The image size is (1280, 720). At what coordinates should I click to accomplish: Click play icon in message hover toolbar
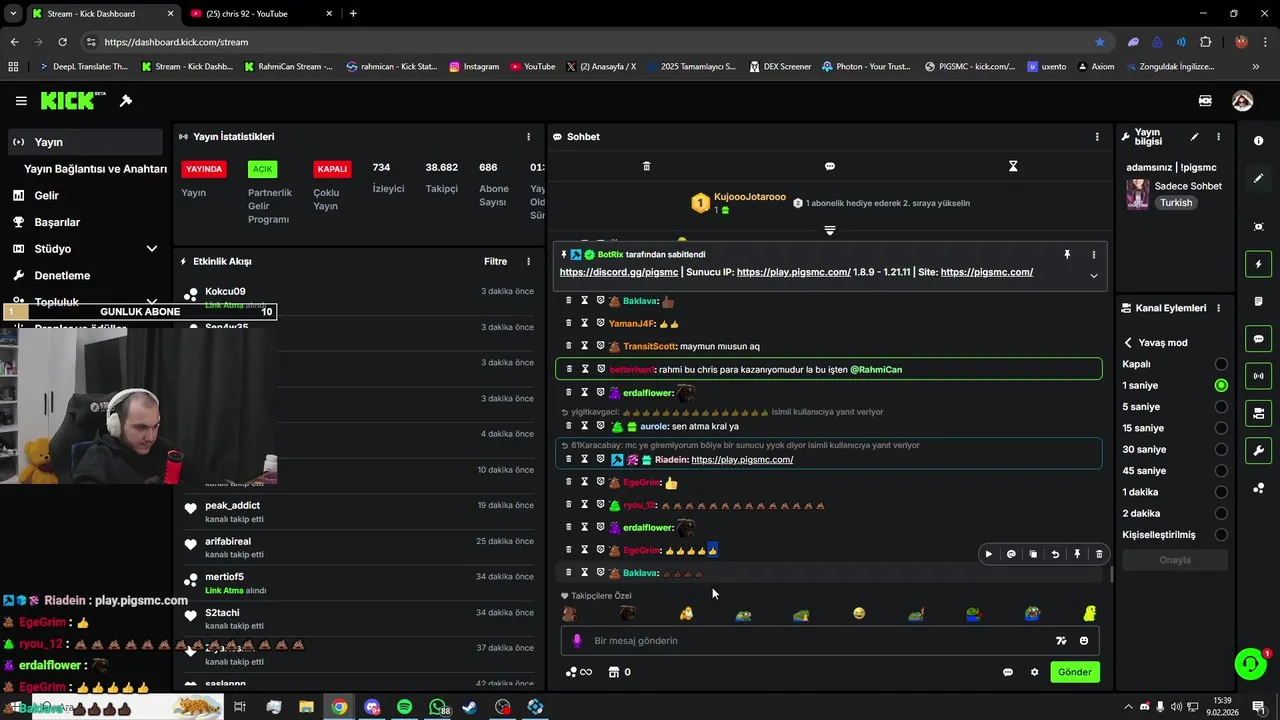pos(989,554)
